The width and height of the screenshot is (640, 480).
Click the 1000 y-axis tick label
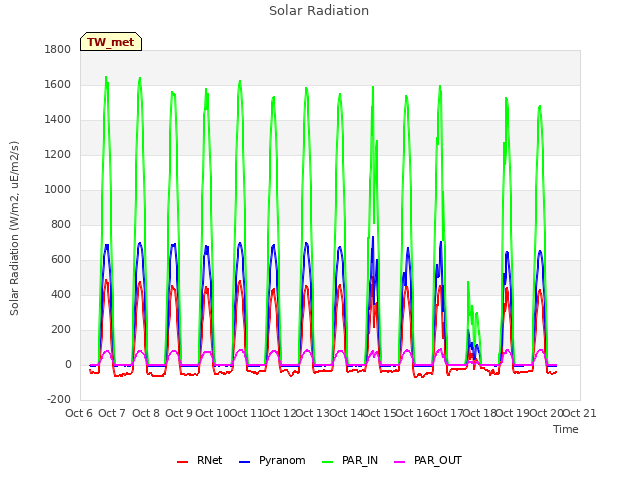tap(58, 189)
